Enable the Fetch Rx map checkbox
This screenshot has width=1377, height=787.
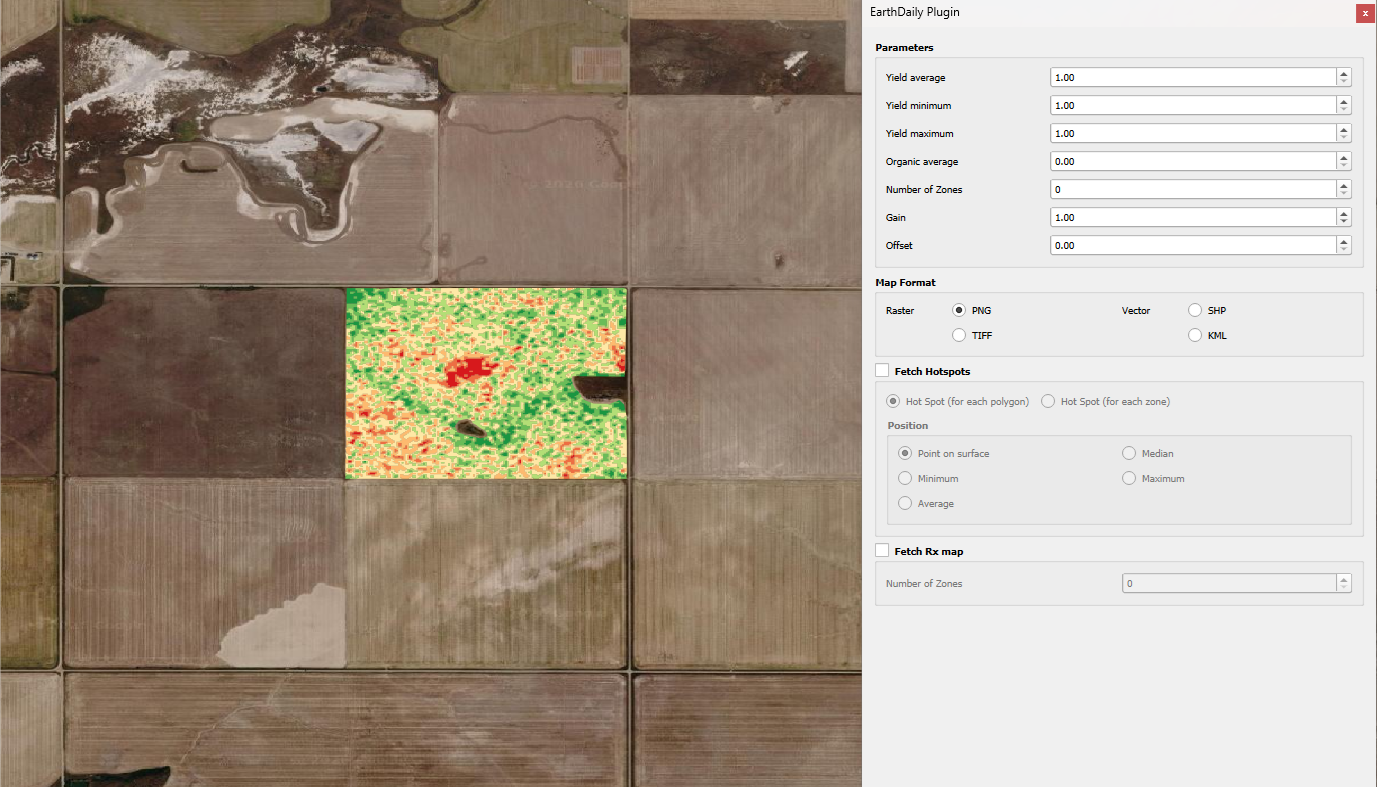882,549
